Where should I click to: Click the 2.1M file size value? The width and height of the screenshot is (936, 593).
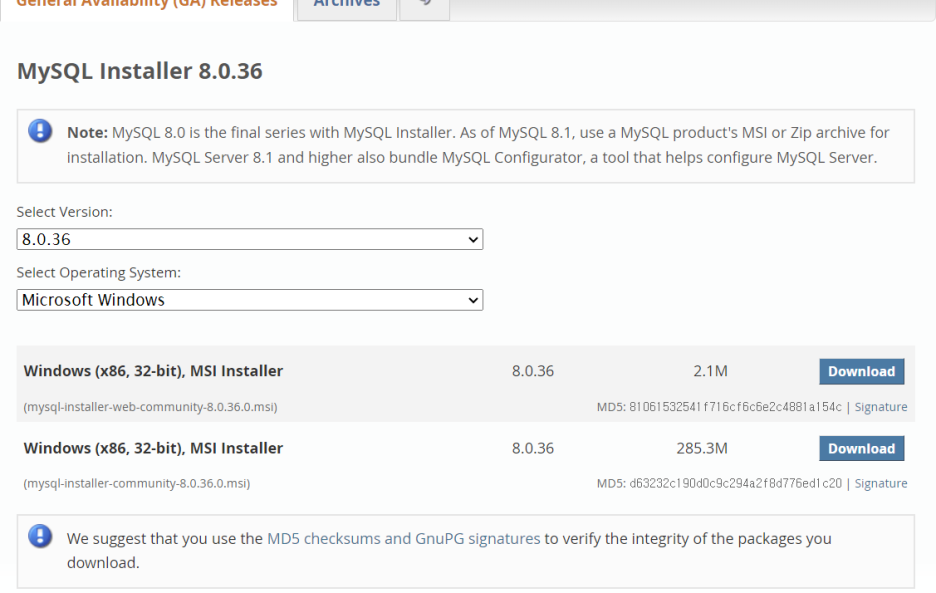click(x=710, y=371)
